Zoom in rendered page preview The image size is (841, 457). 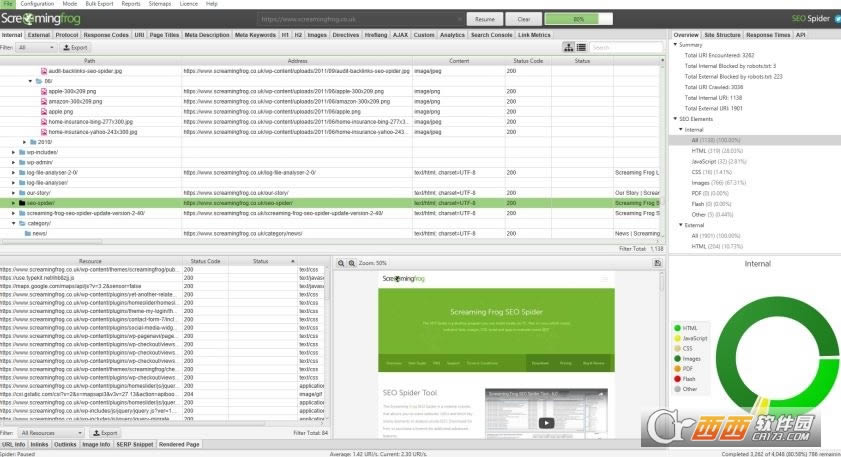click(352, 263)
